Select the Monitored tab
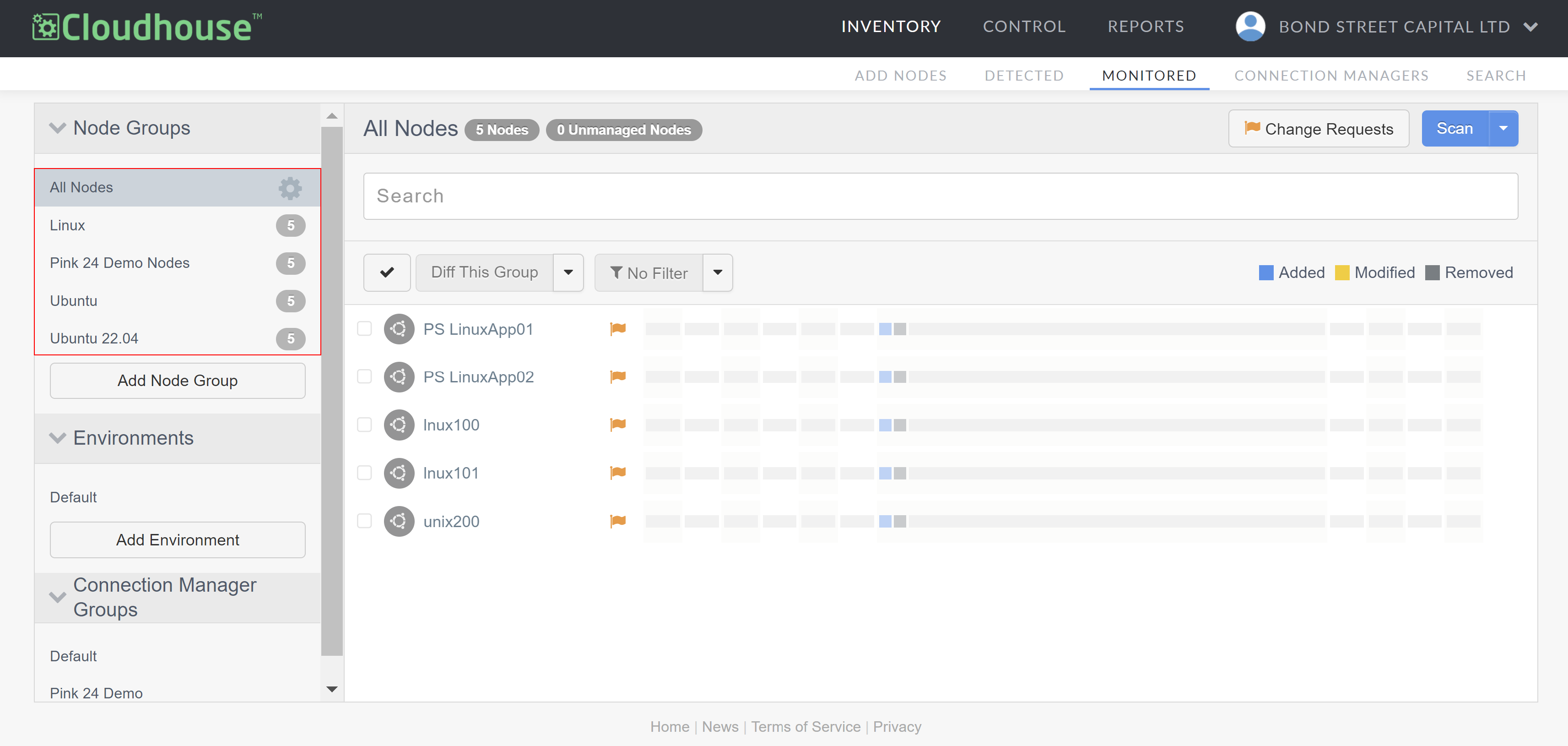The width and height of the screenshot is (1568, 746). (1149, 76)
